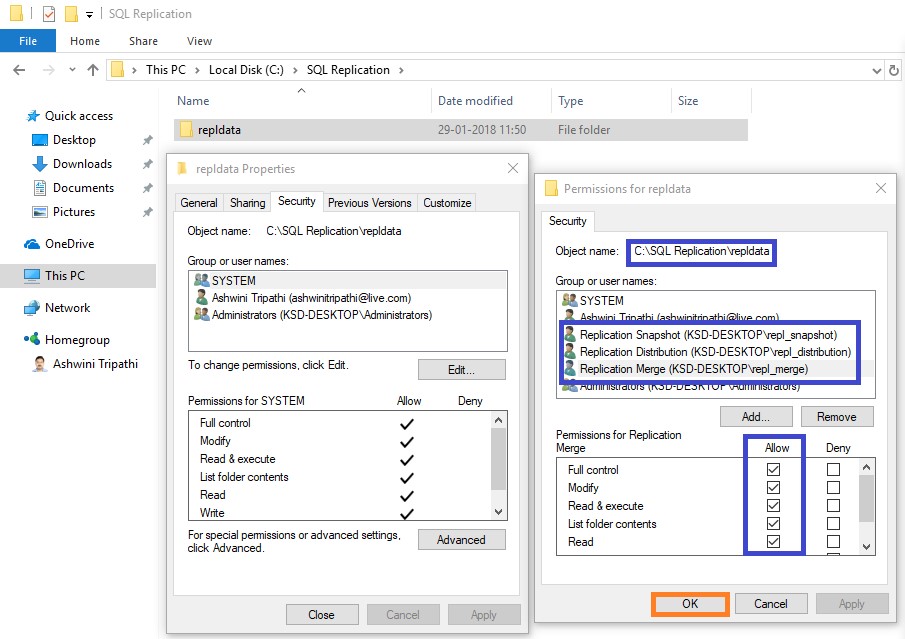Toggle Allow checkbox for Read & execute

[772, 506]
